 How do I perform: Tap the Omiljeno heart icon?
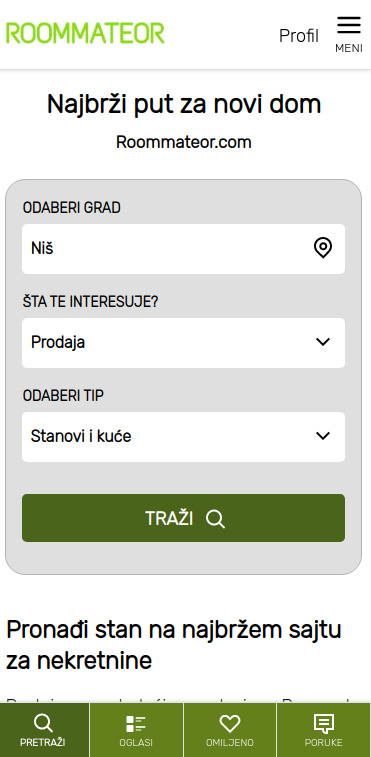tap(229, 724)
